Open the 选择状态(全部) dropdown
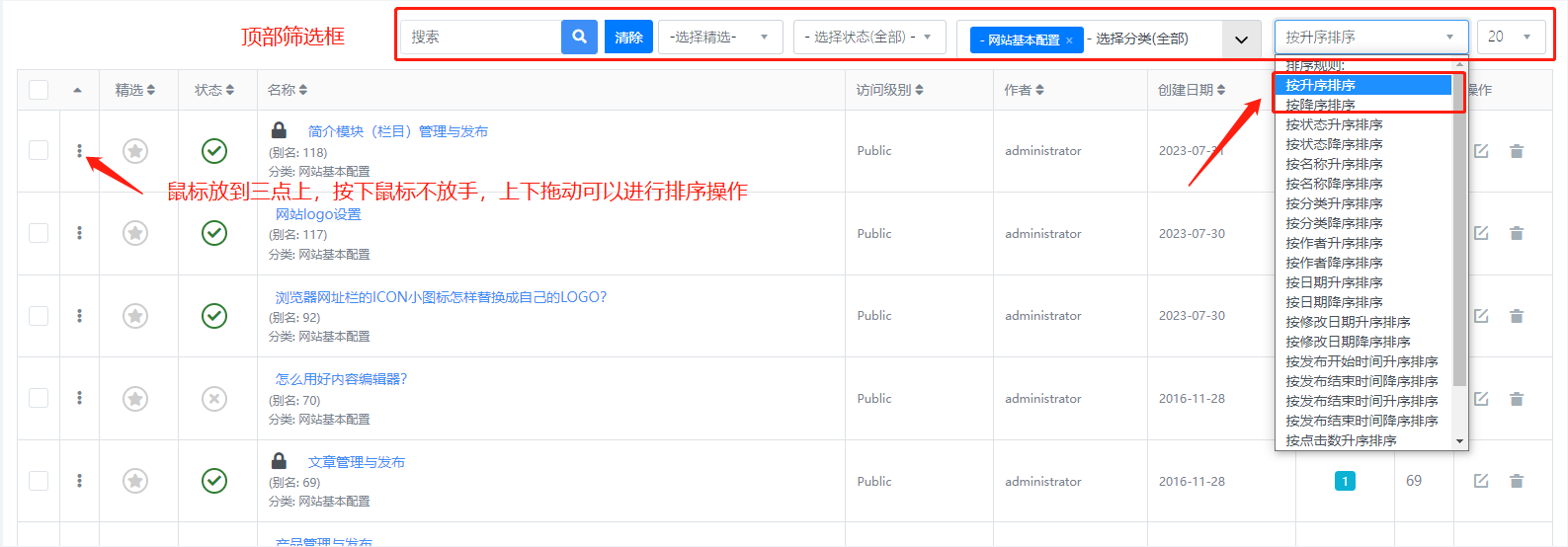 pos(868,38)
